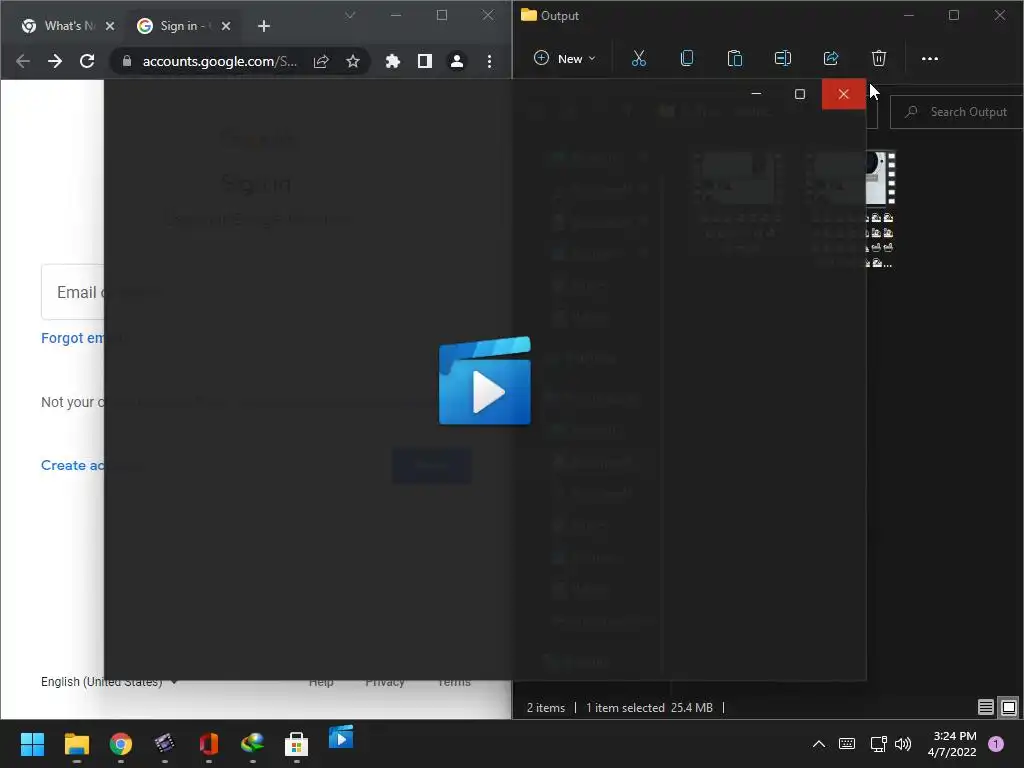The width and height of the screenshot is (1024, 768).
Task: Click the Share icon in Output toolbar
Action: [x=831, y=59]
